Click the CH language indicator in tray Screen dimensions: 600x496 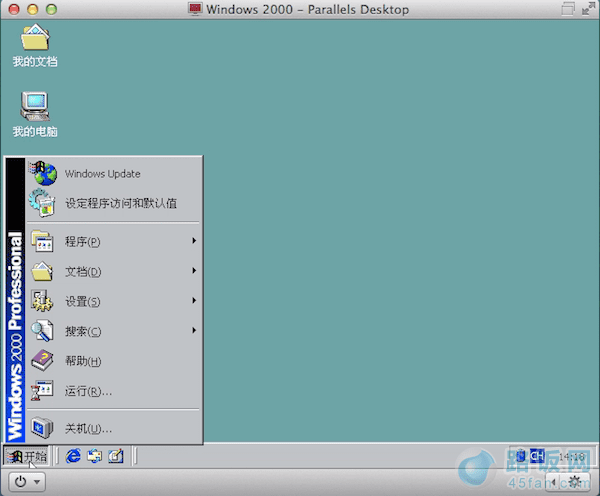pos(537,456)
